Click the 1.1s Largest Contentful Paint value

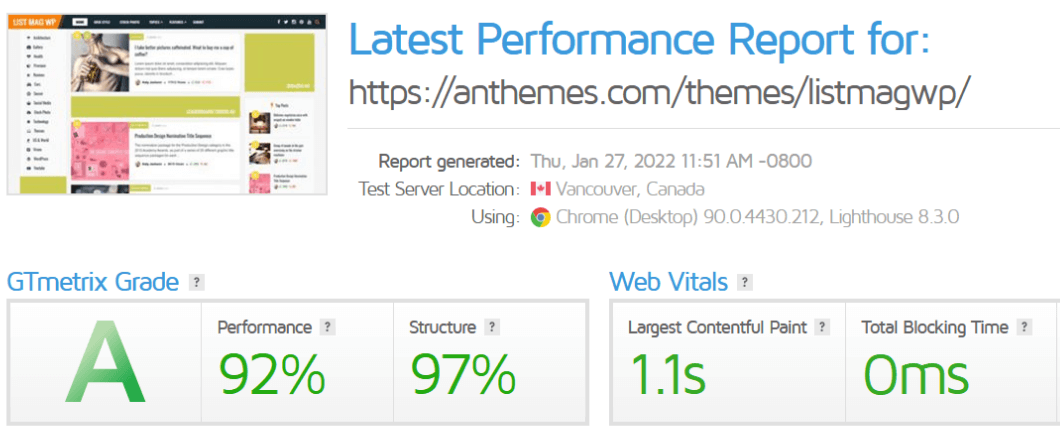pos(667,375)
